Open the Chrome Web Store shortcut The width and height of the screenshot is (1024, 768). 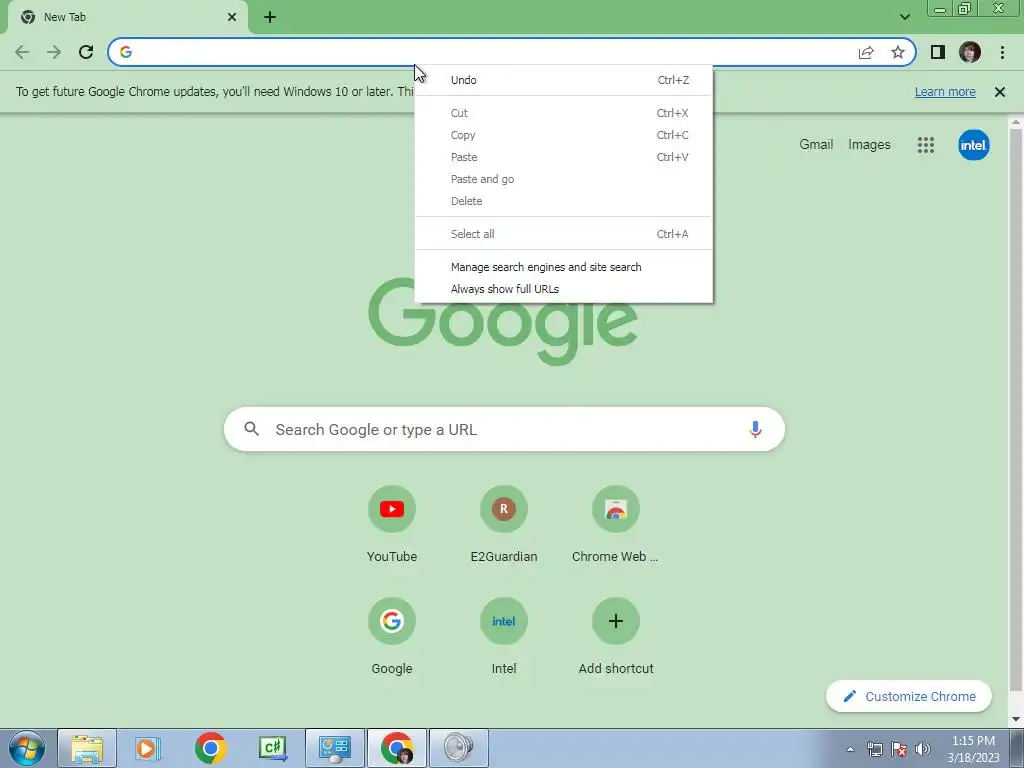(x=615, y=525)
